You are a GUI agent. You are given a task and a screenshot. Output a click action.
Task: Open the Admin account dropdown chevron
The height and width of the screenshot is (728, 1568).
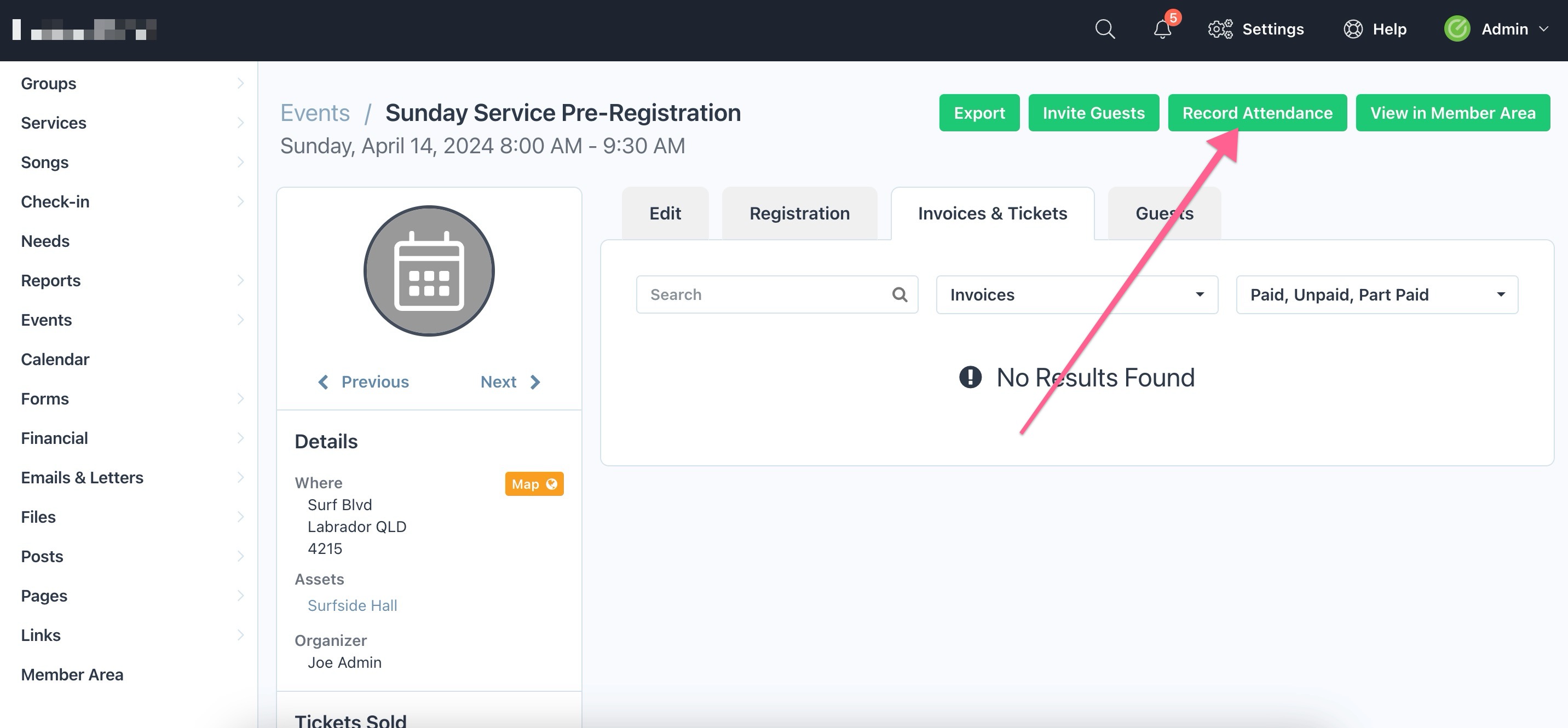[x=1544, y=28]
